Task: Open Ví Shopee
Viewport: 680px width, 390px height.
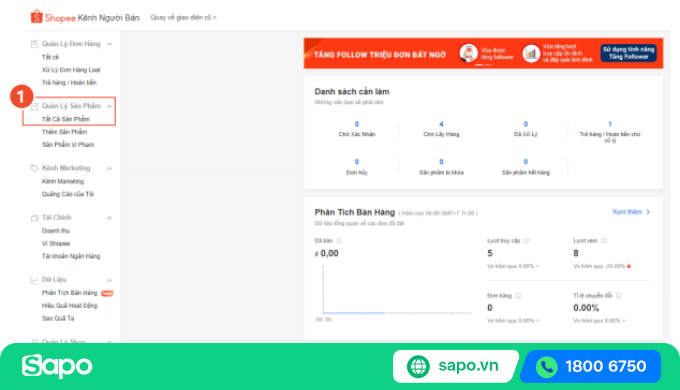Action: (56, 243)
